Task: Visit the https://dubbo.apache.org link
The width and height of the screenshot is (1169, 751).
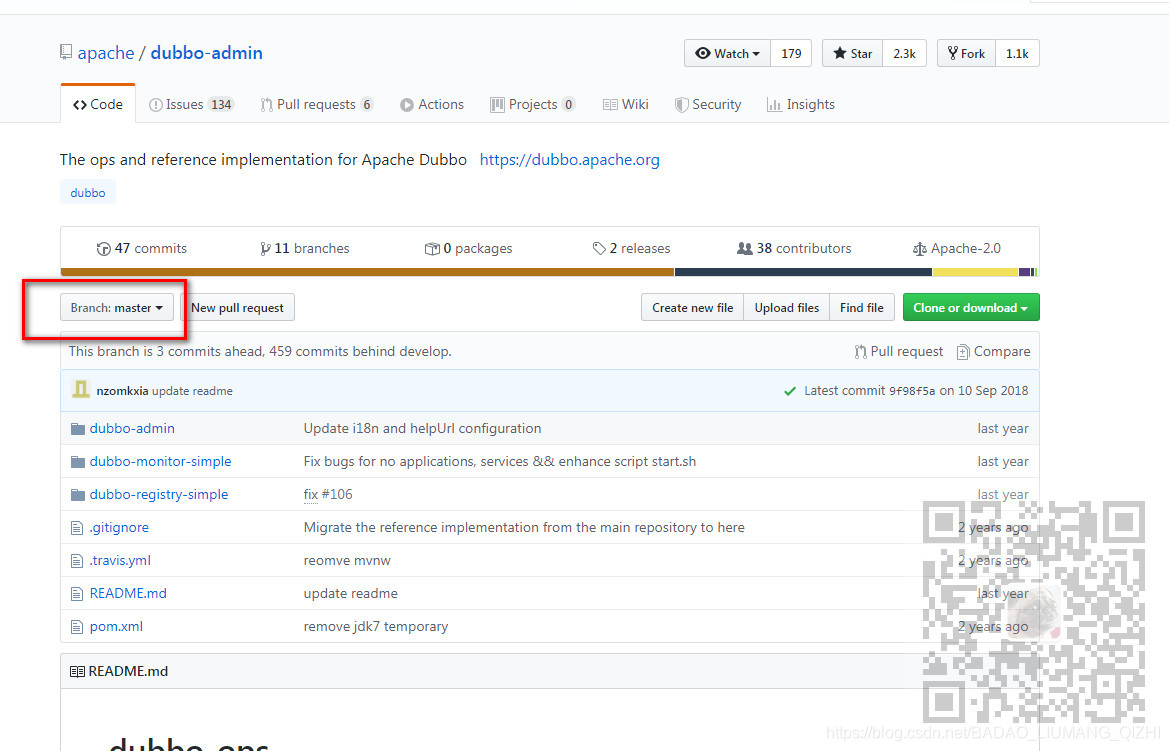Action: point(570,160)
